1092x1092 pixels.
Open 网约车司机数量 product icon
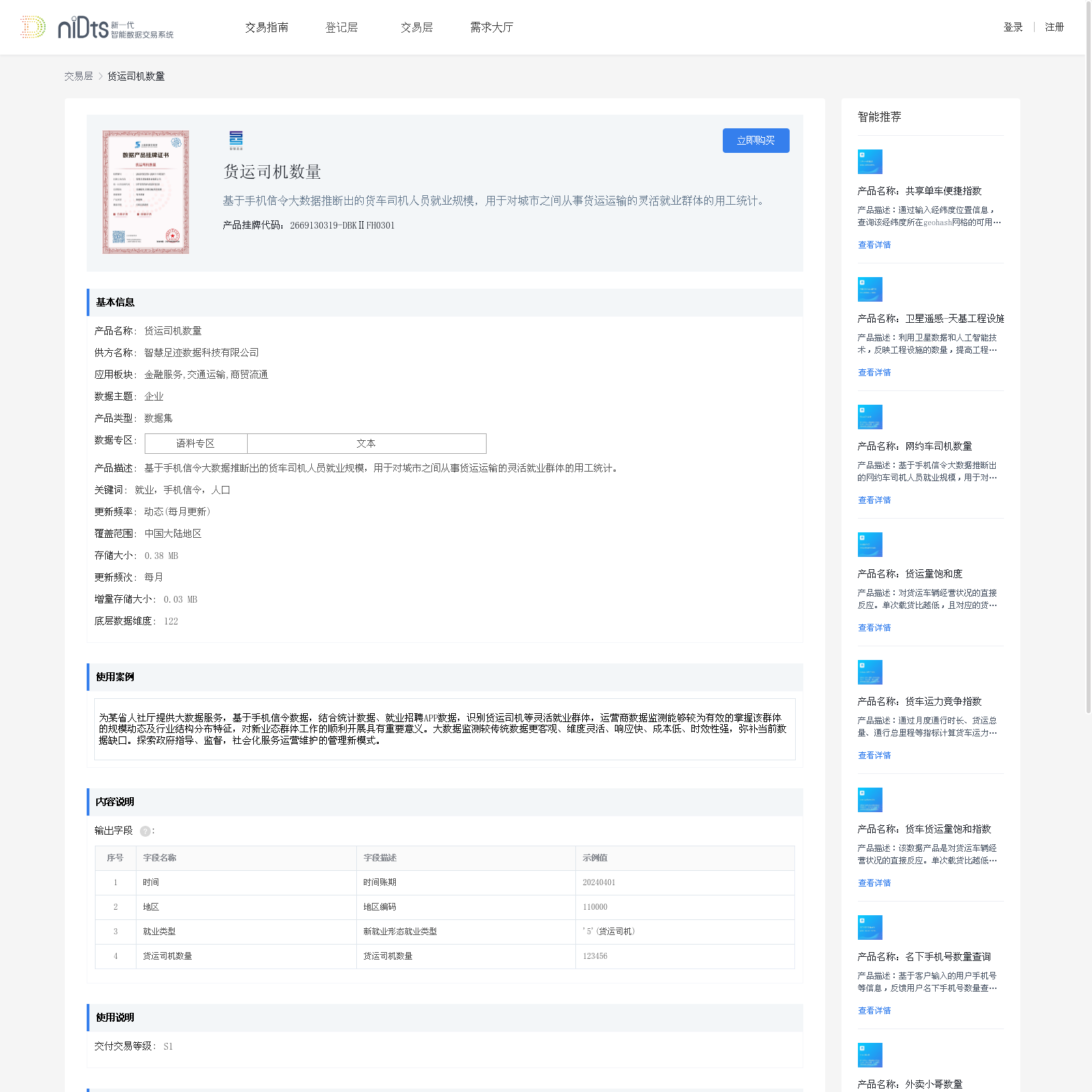(x=870, y=417)
